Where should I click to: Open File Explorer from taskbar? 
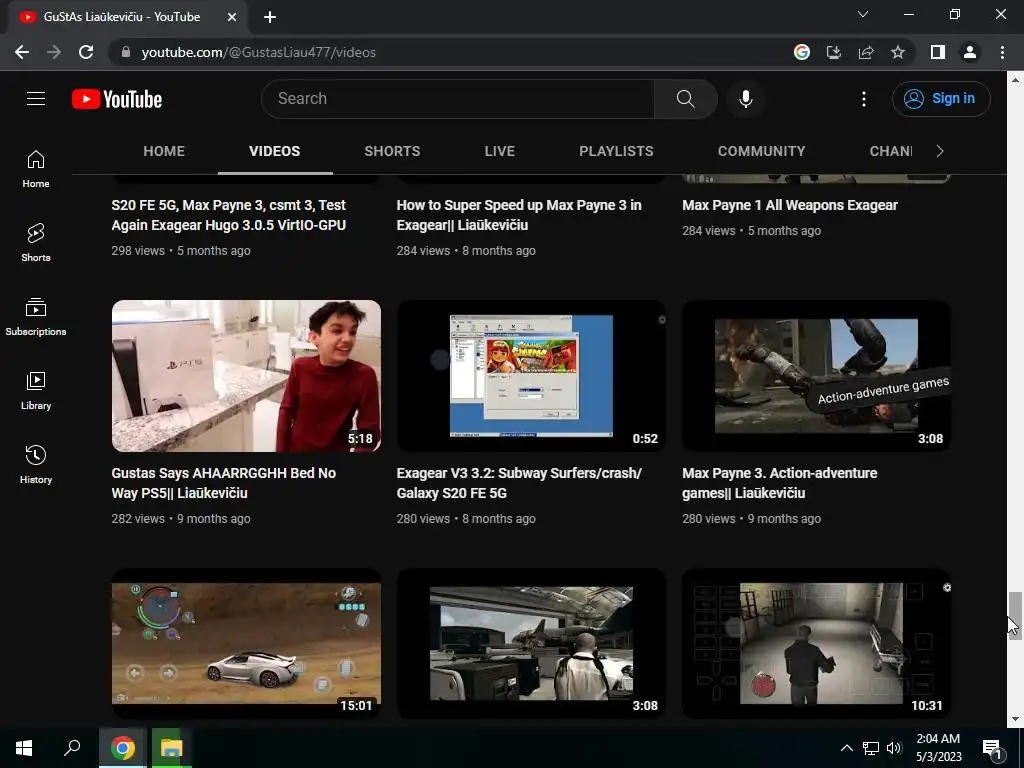pyautogui.click(x=171, y=748)
